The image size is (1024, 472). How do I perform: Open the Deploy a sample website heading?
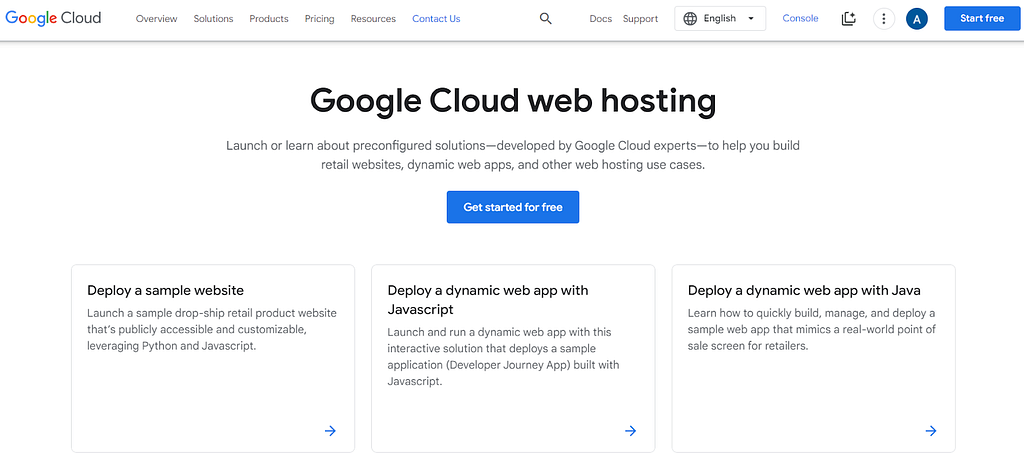165,290
